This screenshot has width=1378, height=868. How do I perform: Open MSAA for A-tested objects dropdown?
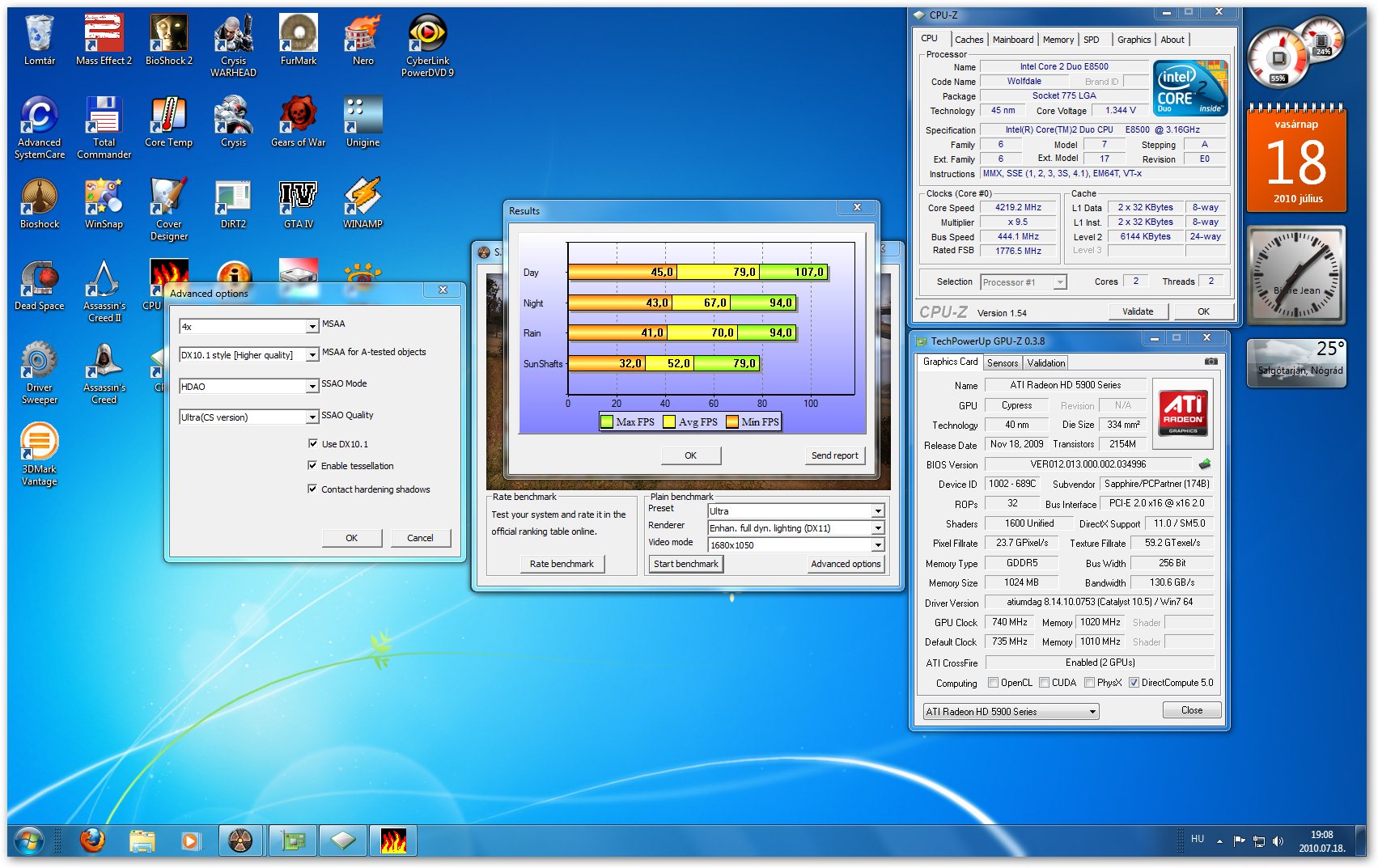tap(249, 355)
